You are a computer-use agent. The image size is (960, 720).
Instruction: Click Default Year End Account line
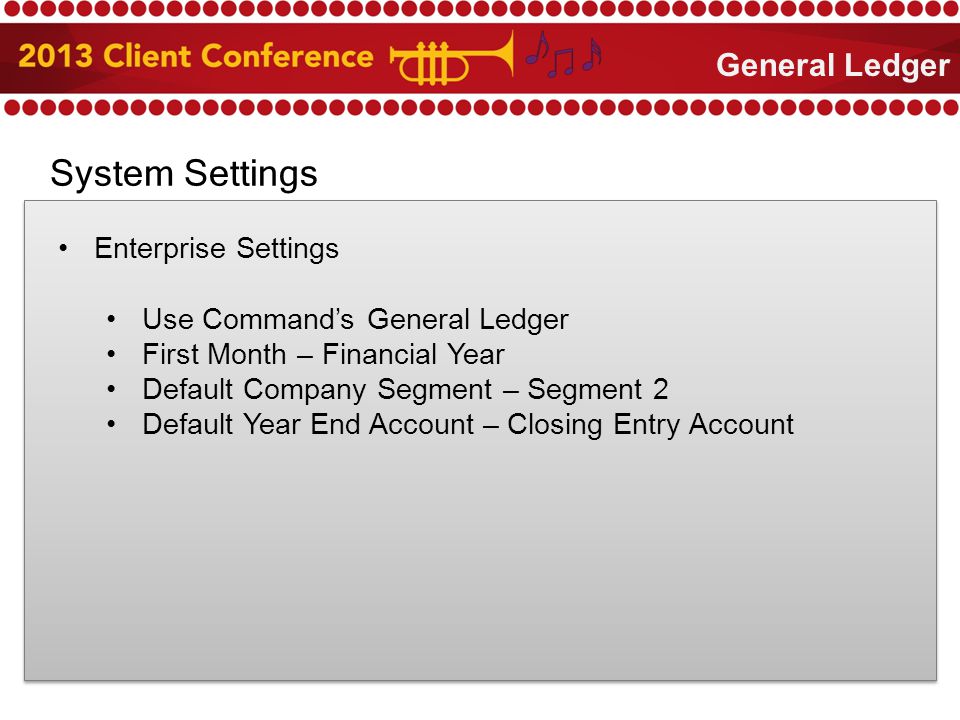[468, 424]
